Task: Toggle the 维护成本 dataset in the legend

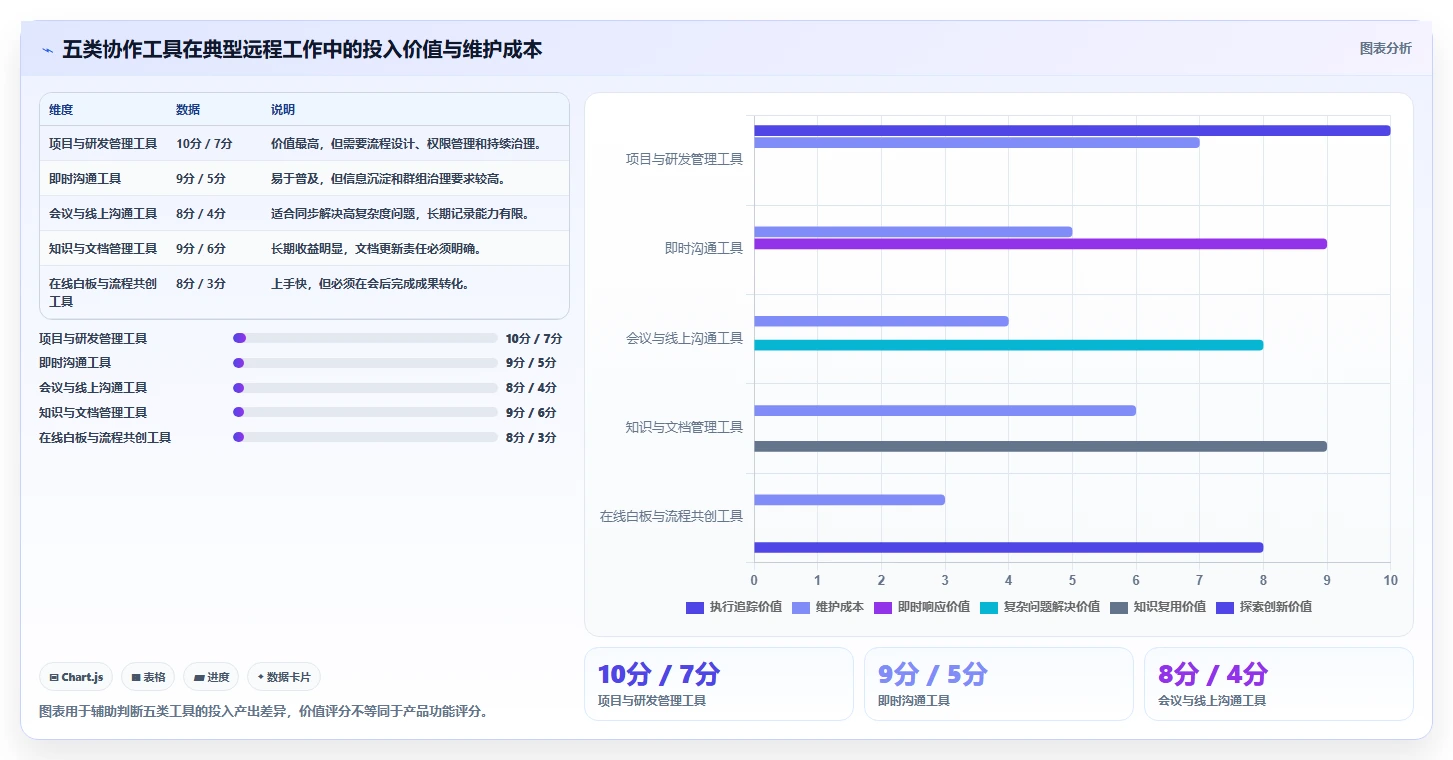Action: (828, 607)
